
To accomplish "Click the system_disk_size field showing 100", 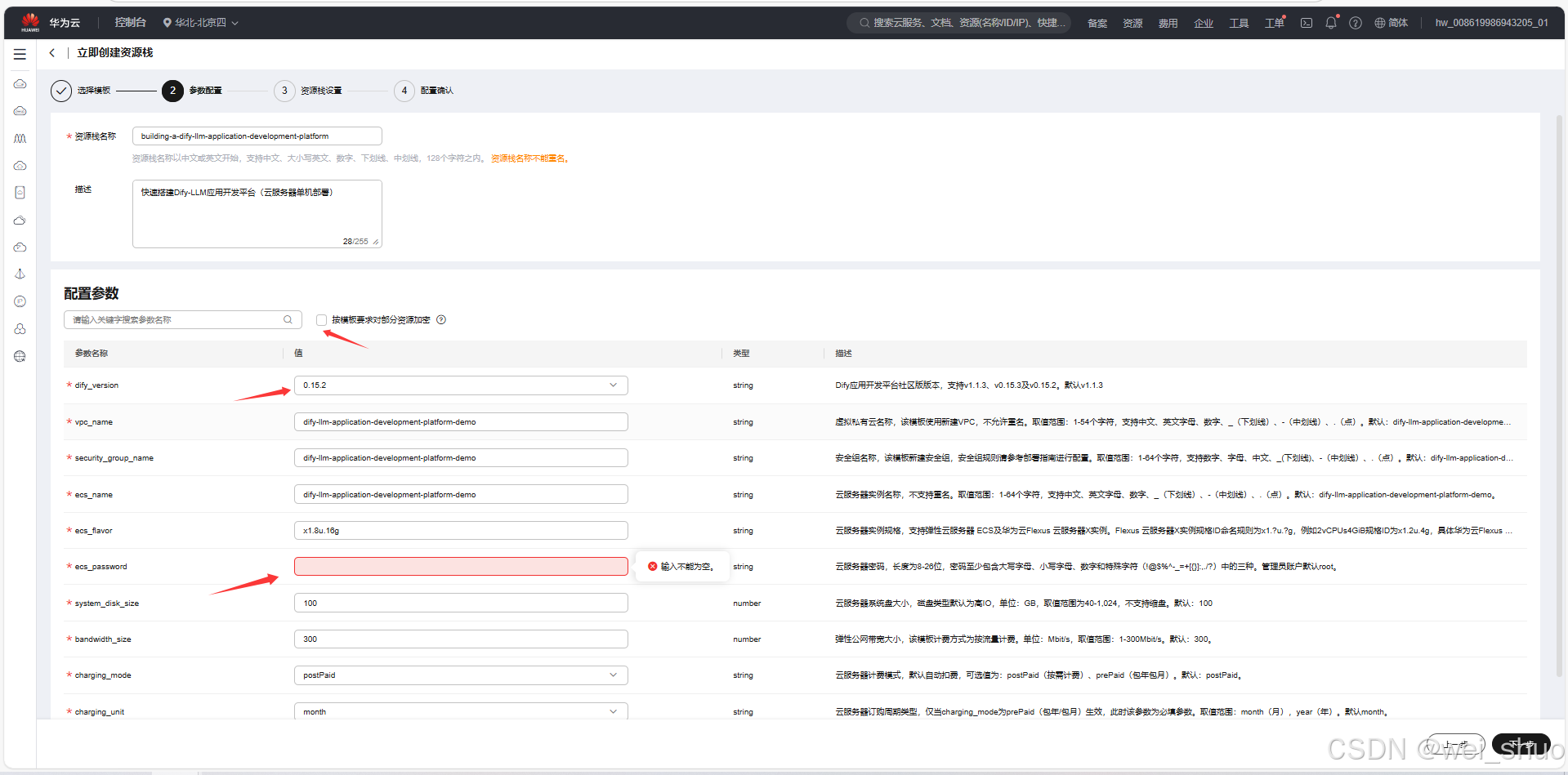I will point(461,603).
